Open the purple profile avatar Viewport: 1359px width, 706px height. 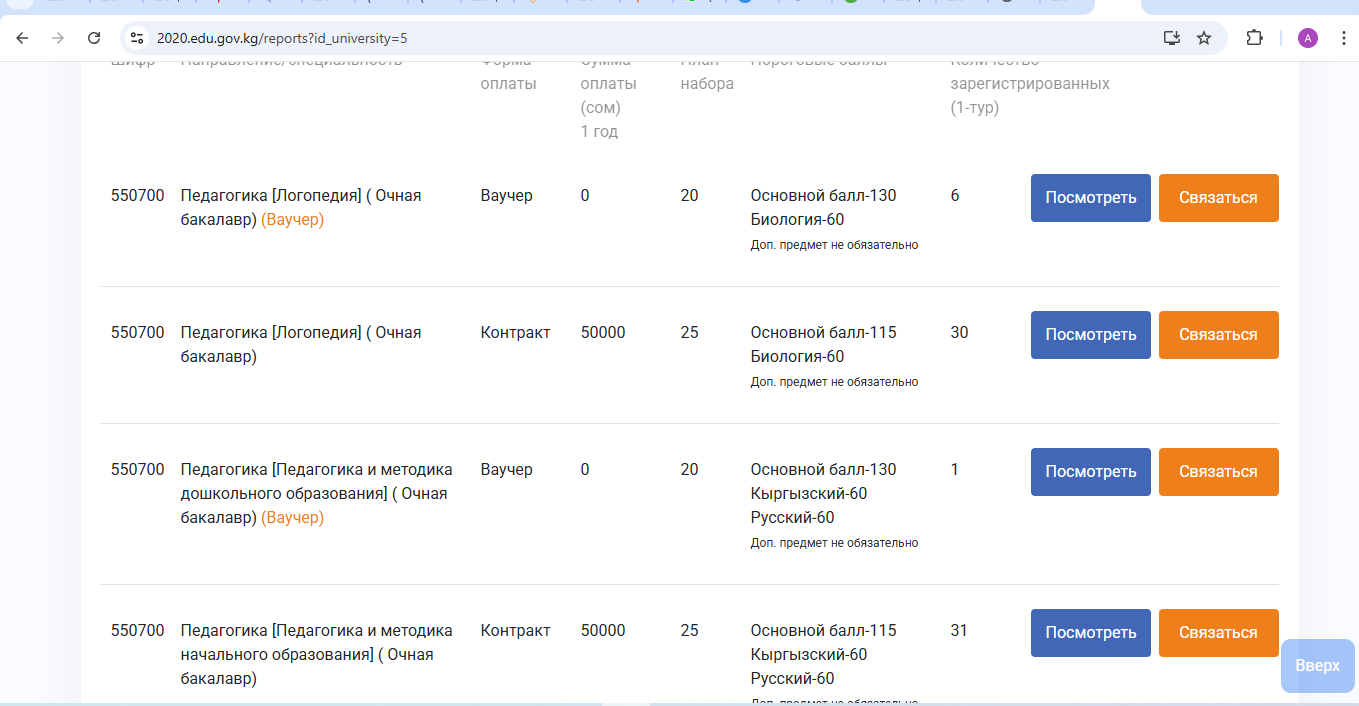coord(1307,38)
